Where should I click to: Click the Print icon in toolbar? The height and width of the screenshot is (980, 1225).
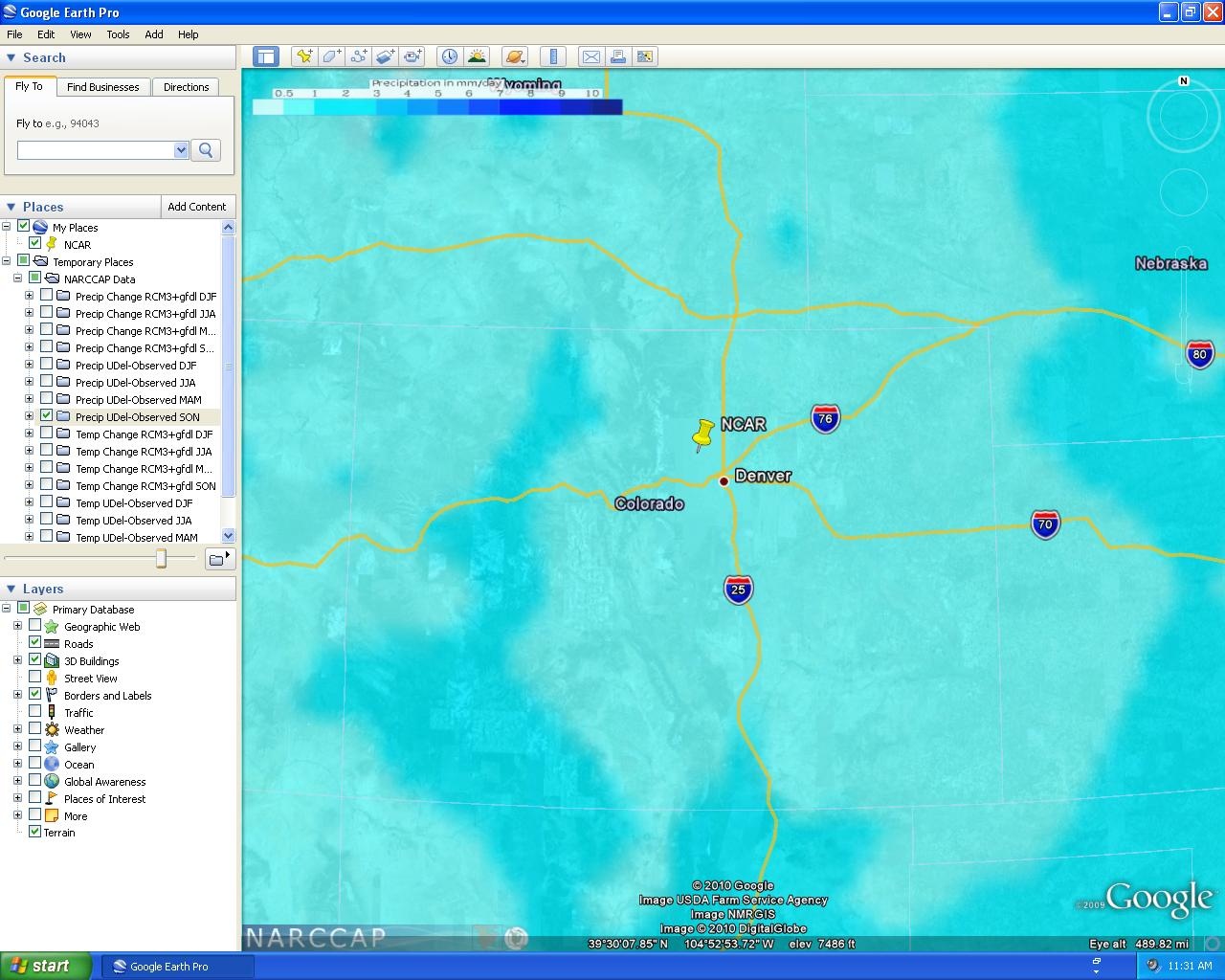click(618, 56)
